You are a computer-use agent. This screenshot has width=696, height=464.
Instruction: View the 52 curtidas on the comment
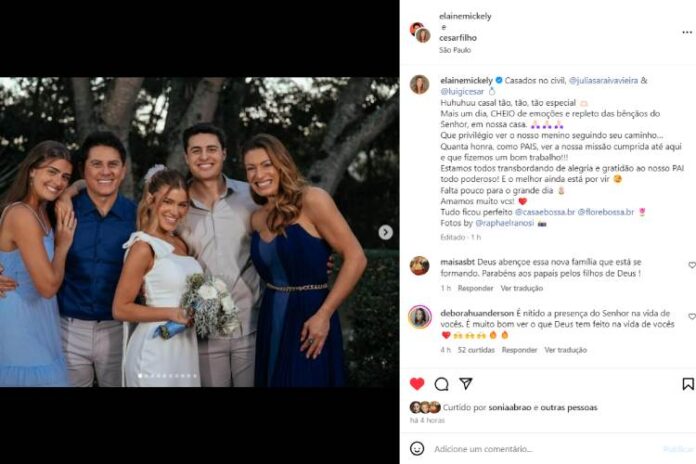475,351
